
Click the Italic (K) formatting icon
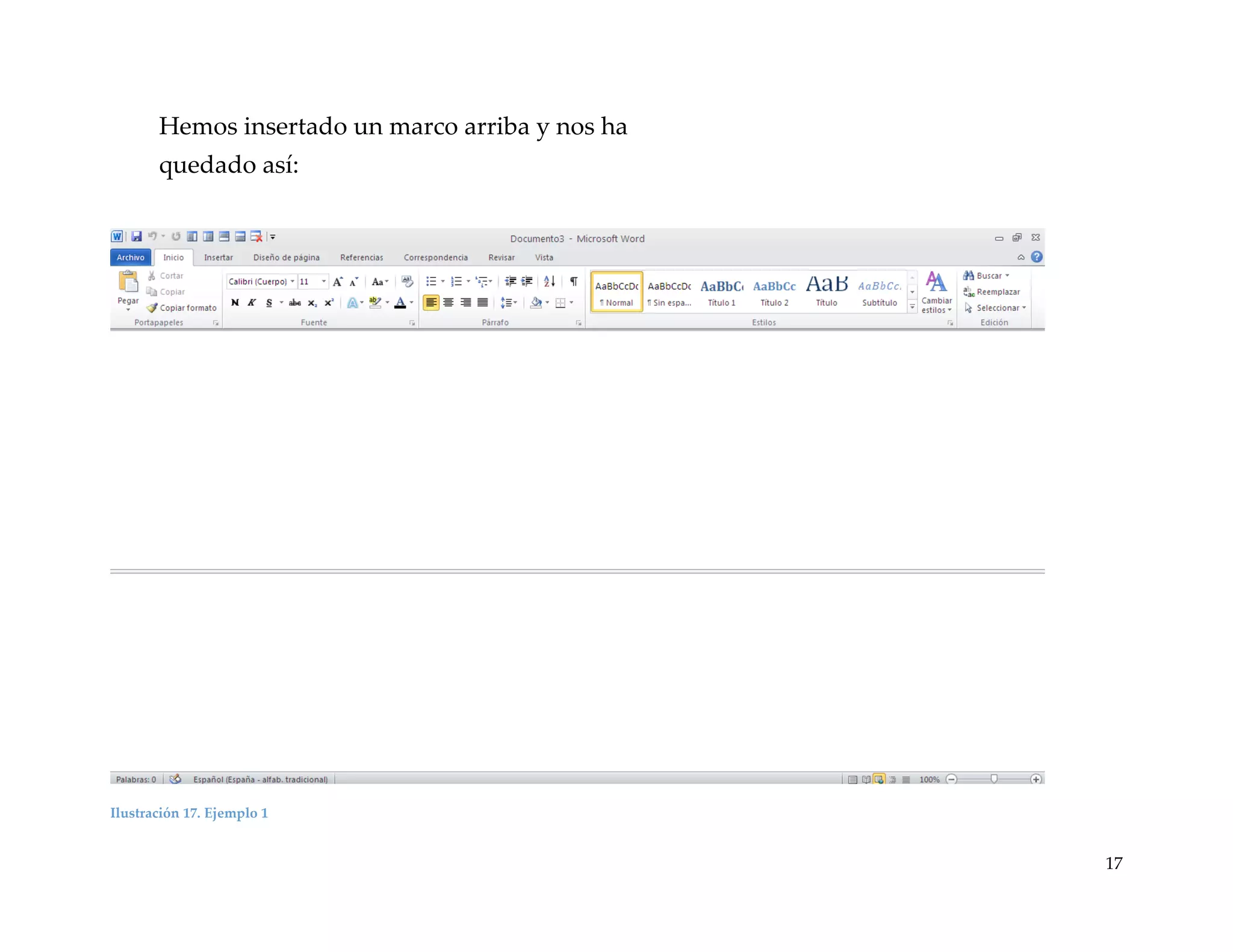point(252,303)
